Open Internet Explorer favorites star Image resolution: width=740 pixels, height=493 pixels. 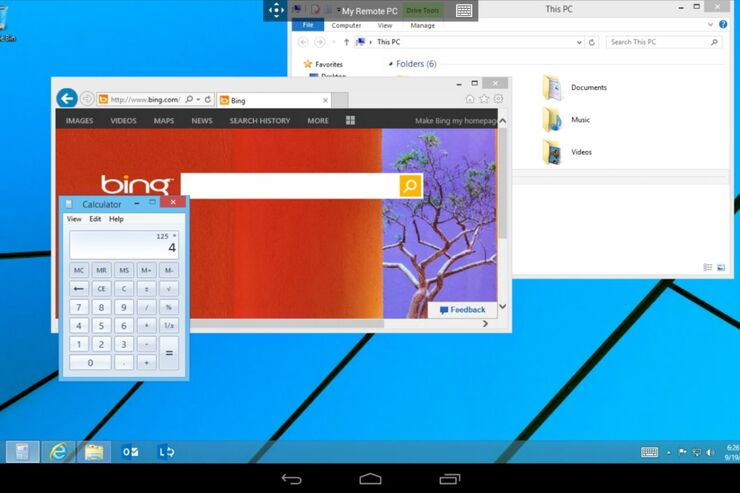[484, 99]
